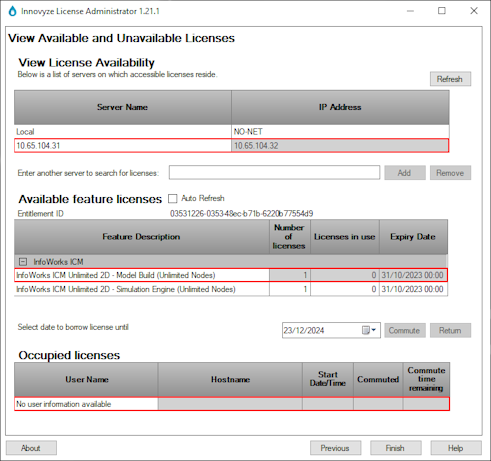Viewport: 491px width, 461px height.
Task: Select the Simulation Engine license row
Action: point(231,289)
